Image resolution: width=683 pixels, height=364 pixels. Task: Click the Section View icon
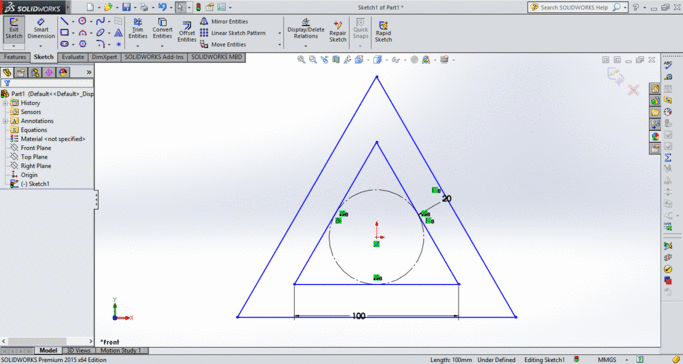tap(335, 60)
